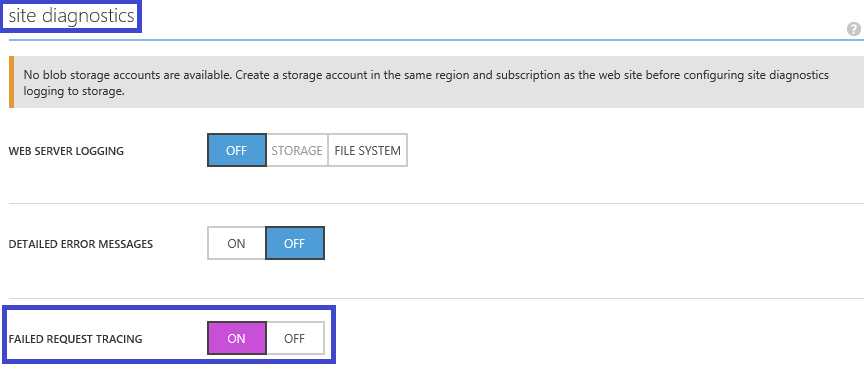Select STORAGE for web server logging

pyautogui.click(x=297, y=150)
